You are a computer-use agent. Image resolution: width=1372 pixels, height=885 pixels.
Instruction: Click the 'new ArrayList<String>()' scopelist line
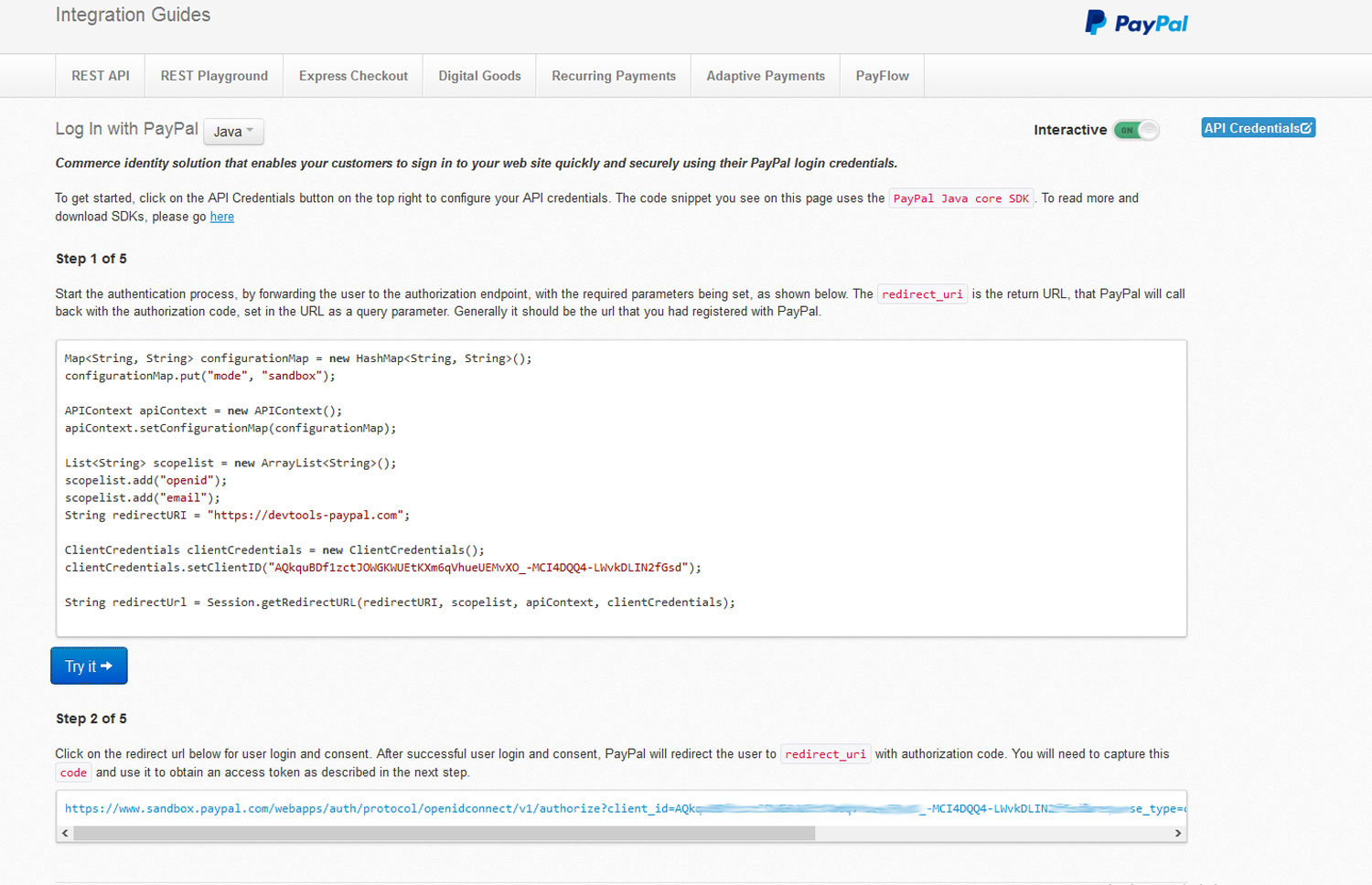point(230,464)
